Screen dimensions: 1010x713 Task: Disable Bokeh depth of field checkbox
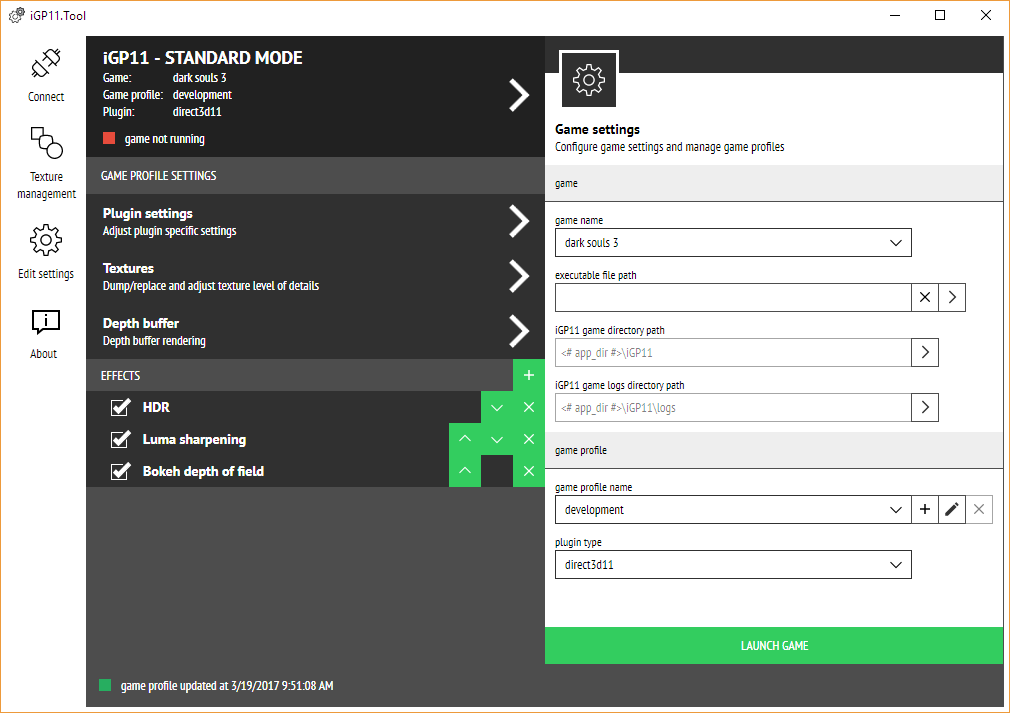click(x=121, y=472)
